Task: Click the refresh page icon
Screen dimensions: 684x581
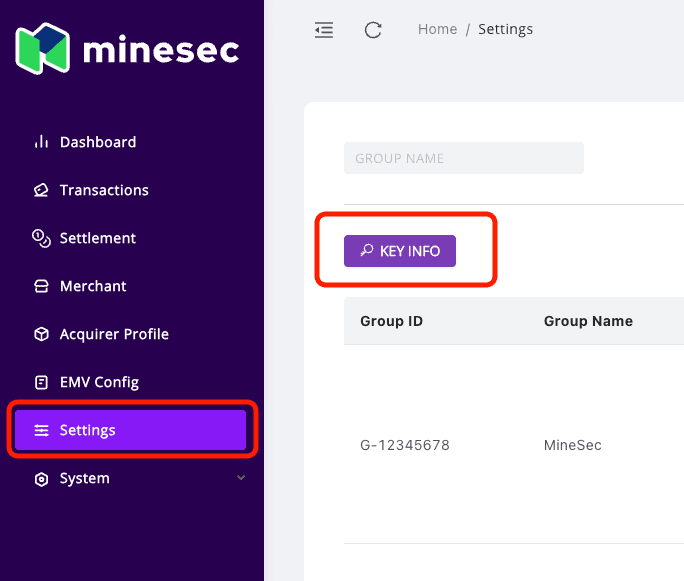Action: [x=373, y=30]
